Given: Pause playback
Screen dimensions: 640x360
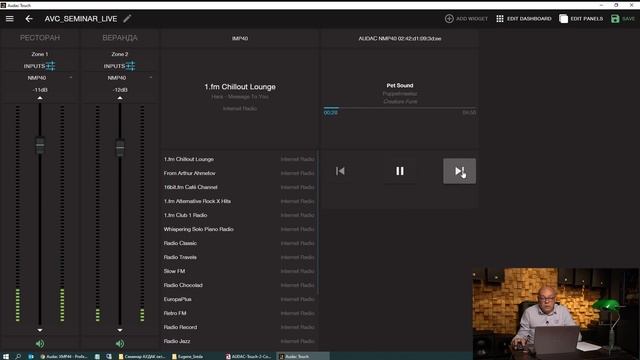Looking at the screenshot, I should tap(400, 171).
